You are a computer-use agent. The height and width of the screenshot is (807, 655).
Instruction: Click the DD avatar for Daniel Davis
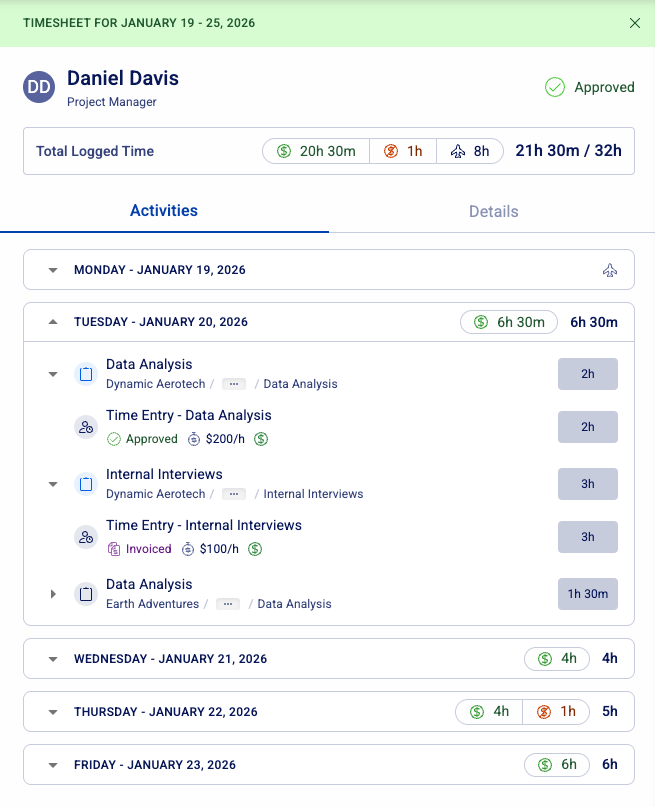[39, 88]
